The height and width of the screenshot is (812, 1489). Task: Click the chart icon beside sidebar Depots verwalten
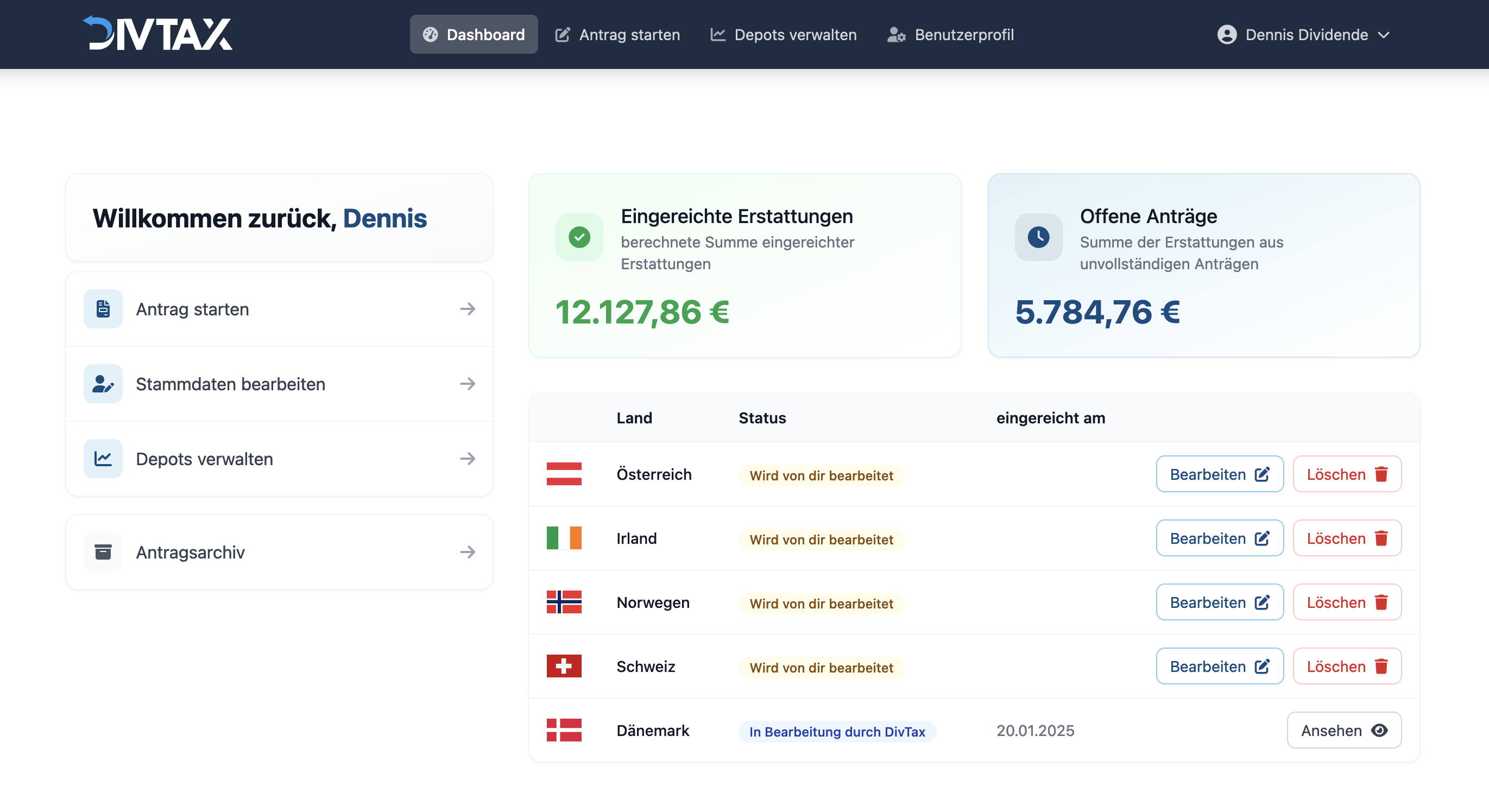(103, 459)
